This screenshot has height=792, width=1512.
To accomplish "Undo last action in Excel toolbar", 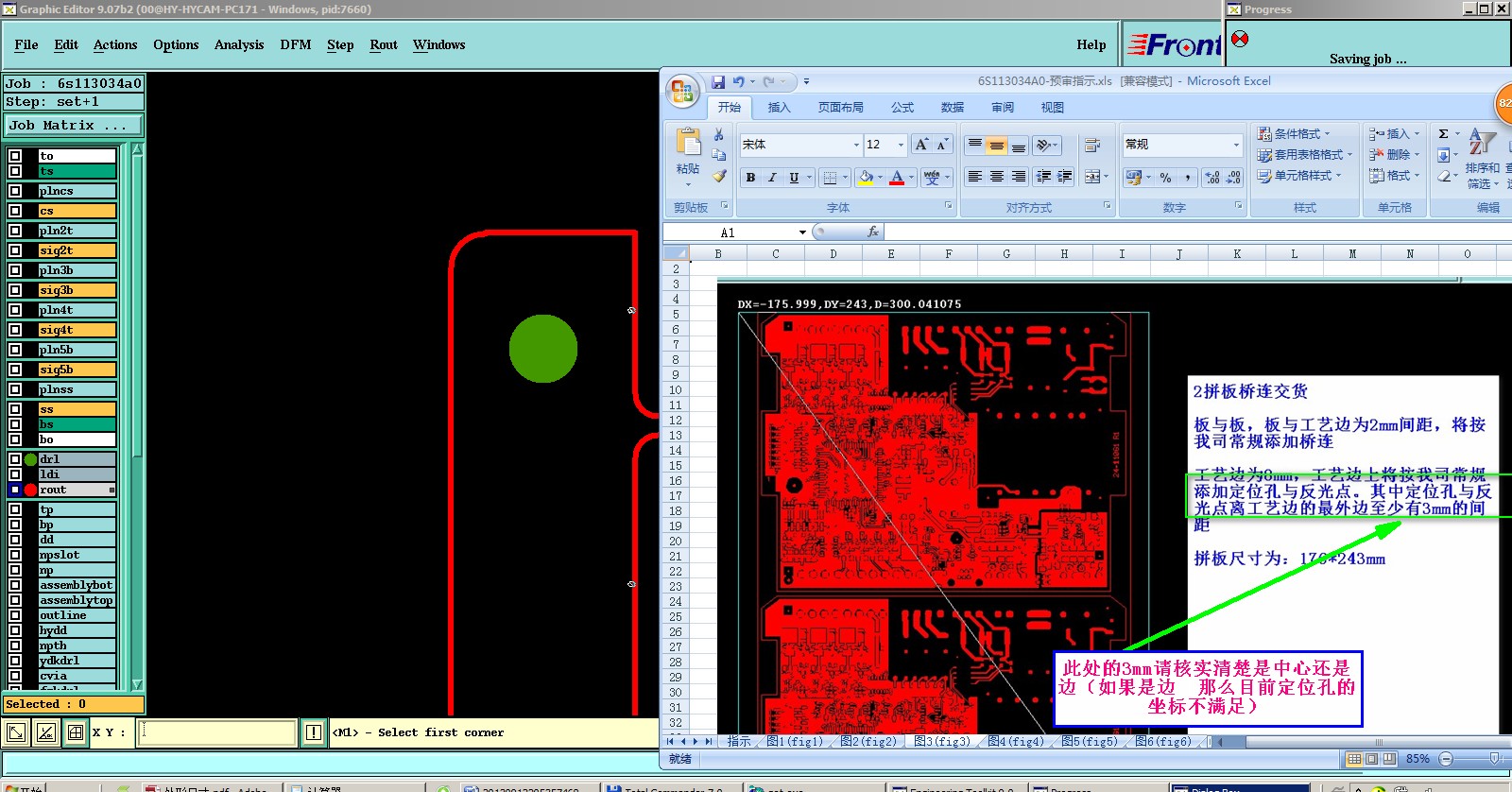I will [x=738, y=82].
